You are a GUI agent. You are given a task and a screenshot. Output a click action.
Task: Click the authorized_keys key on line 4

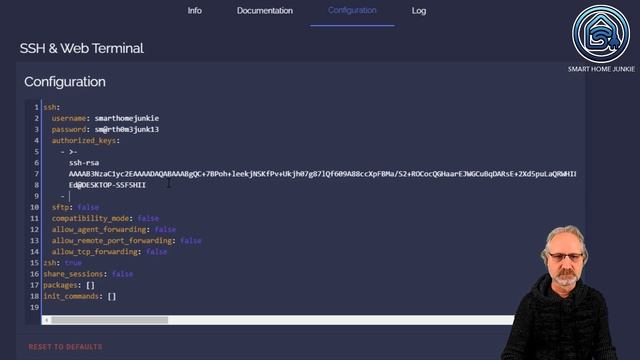(85, 140)
